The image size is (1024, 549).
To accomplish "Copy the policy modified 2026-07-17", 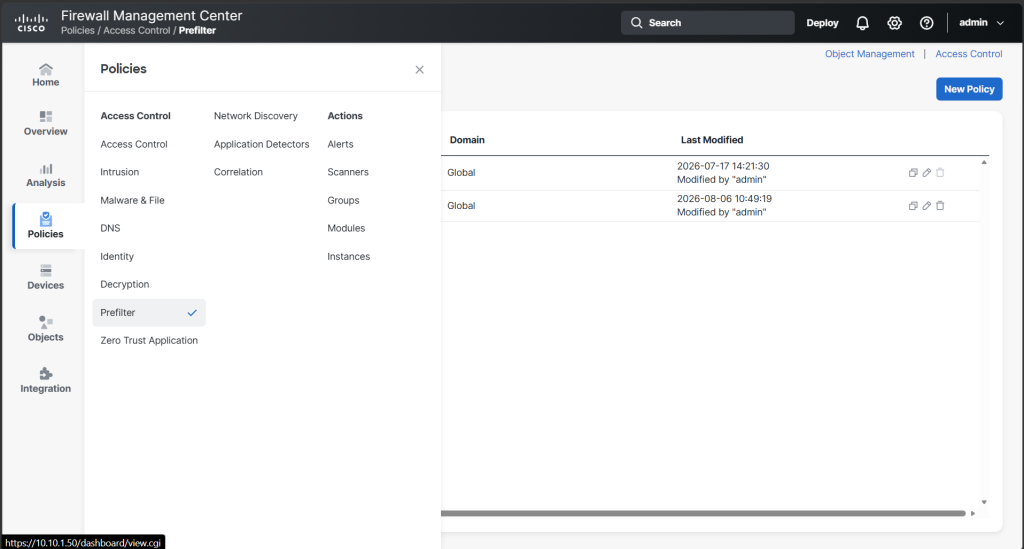I will (913, 172).
